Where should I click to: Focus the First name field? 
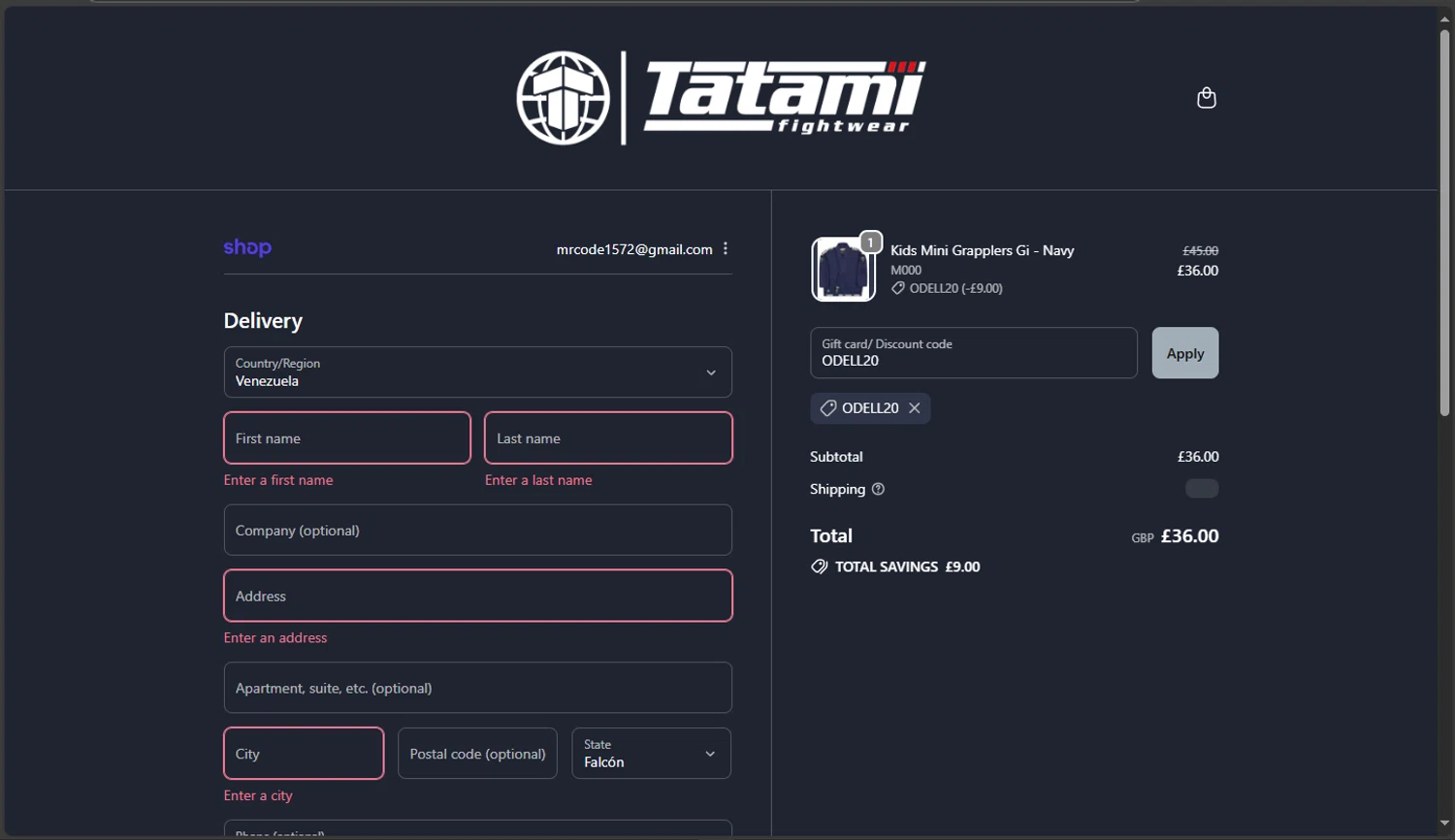(347, 438)
